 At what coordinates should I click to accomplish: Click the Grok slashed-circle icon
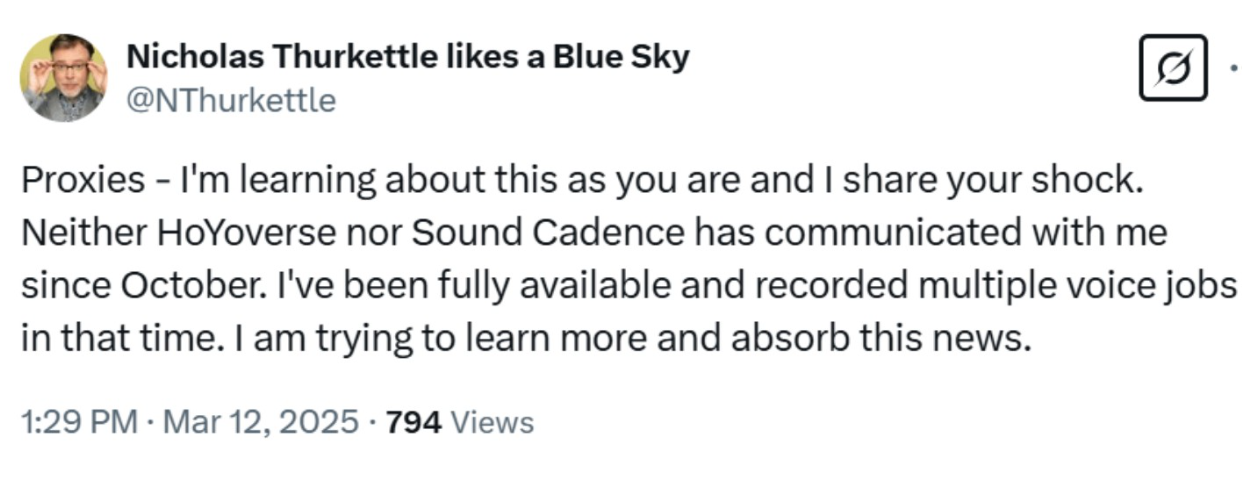tap(1173, 68)
